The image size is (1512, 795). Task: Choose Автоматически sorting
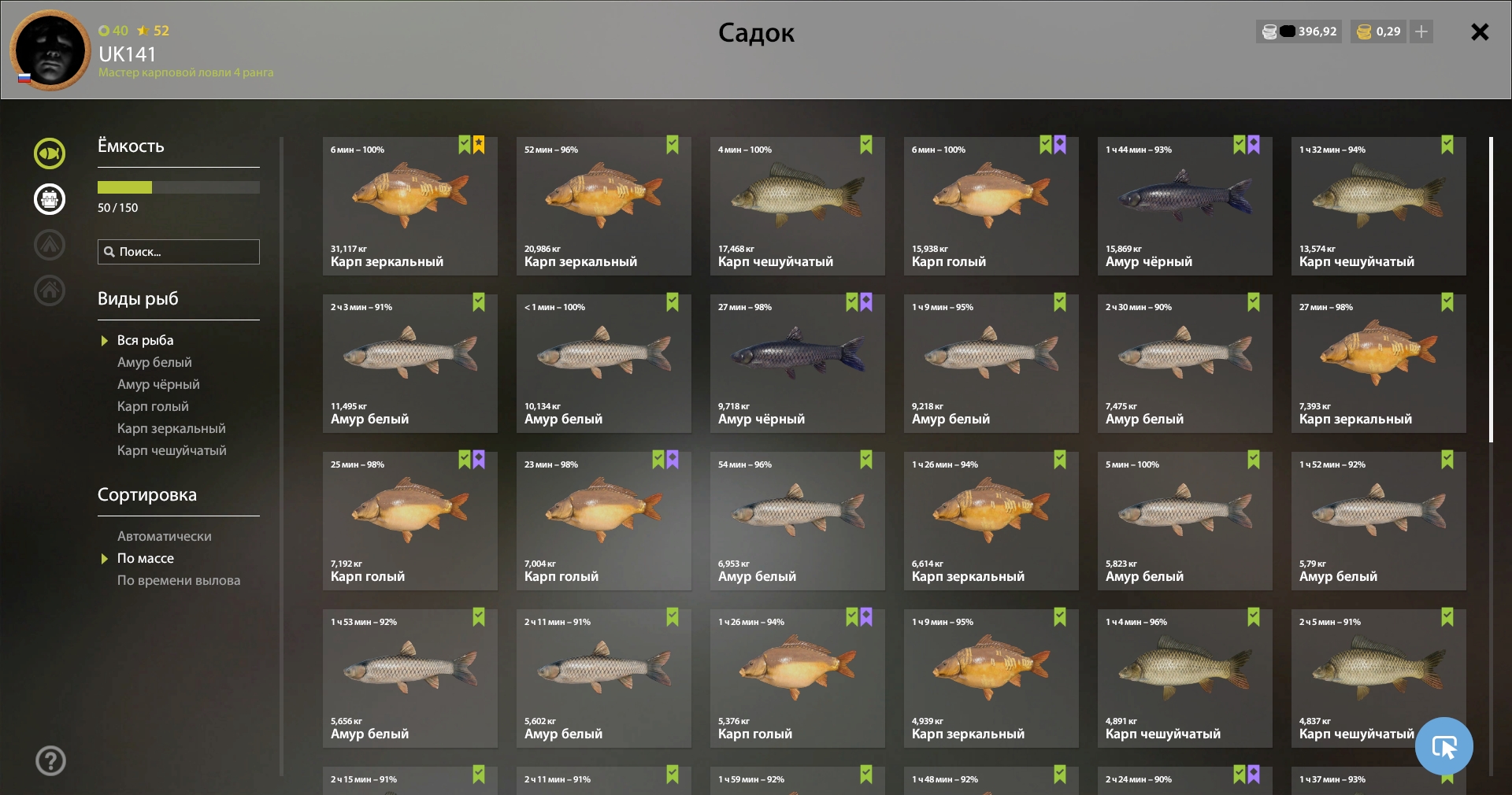coord(165,536)
